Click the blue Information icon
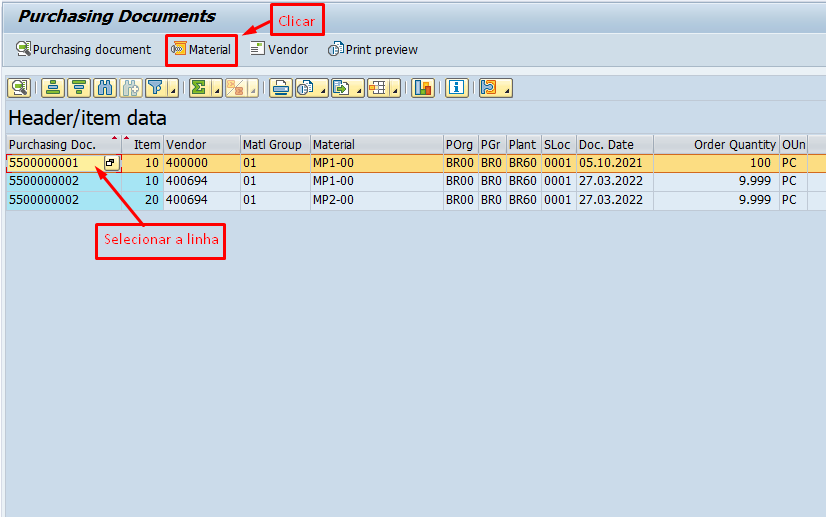This screenshot has height=517, width=826. [457, 88]
